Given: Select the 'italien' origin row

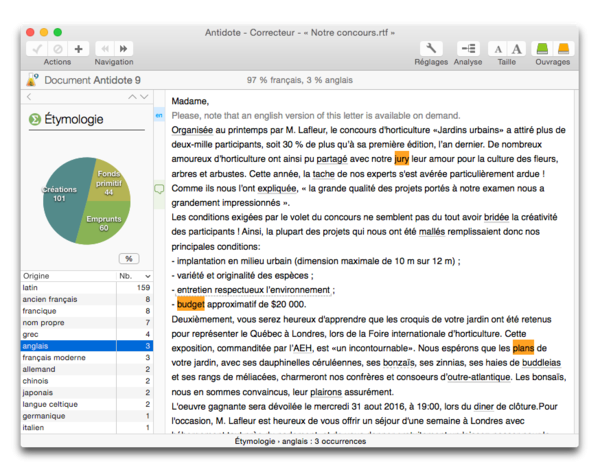Looking at the screenshot, I should point(87,427).
